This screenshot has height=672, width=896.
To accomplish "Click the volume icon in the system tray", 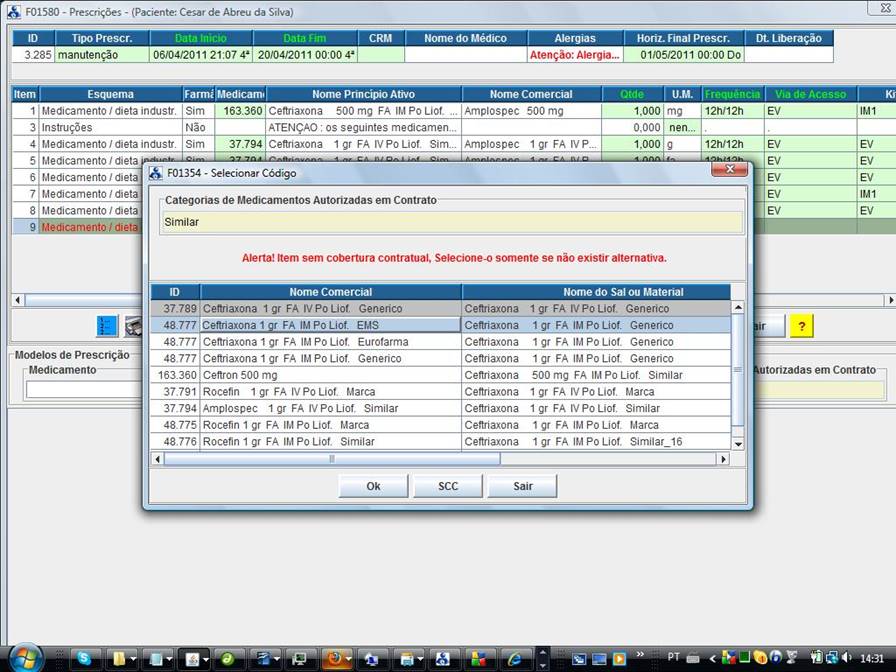I will pyautogui.click(x=845, y=661).
